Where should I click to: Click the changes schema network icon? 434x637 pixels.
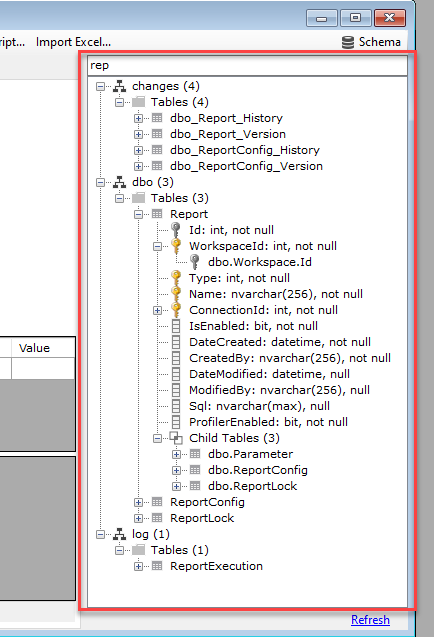pos(119,86)
